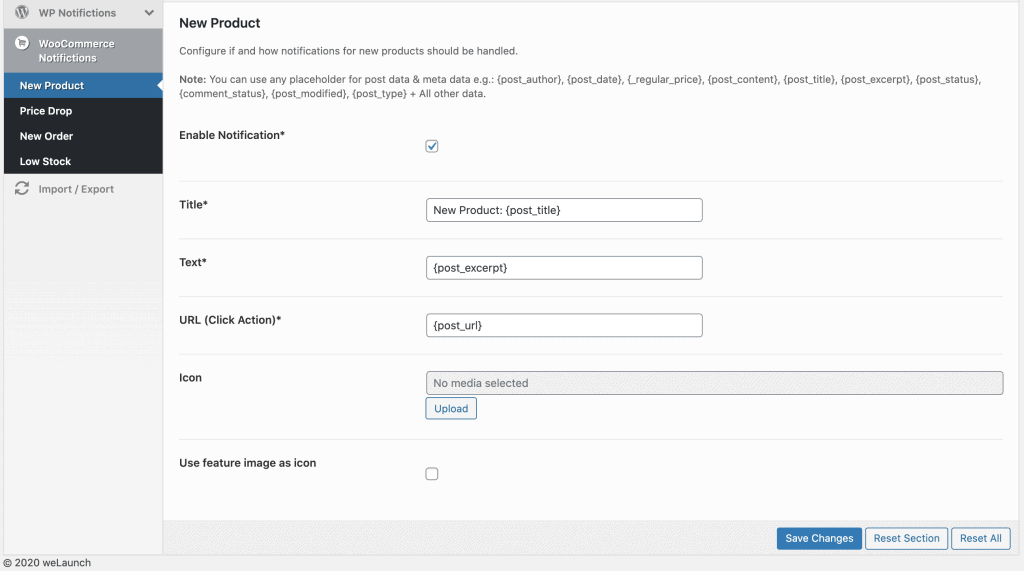Uncheck the Enable Notification checkbox

432,146
